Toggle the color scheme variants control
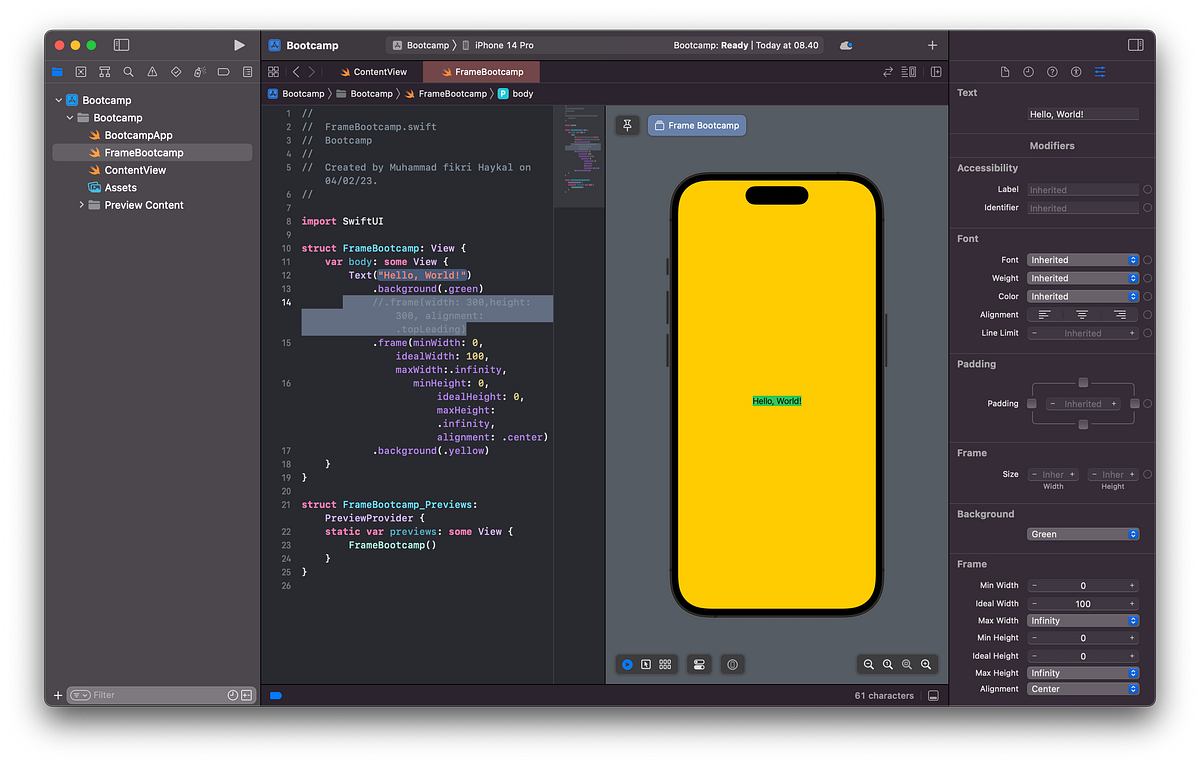This screenshot has width=1200, height=765. (732, 664)
